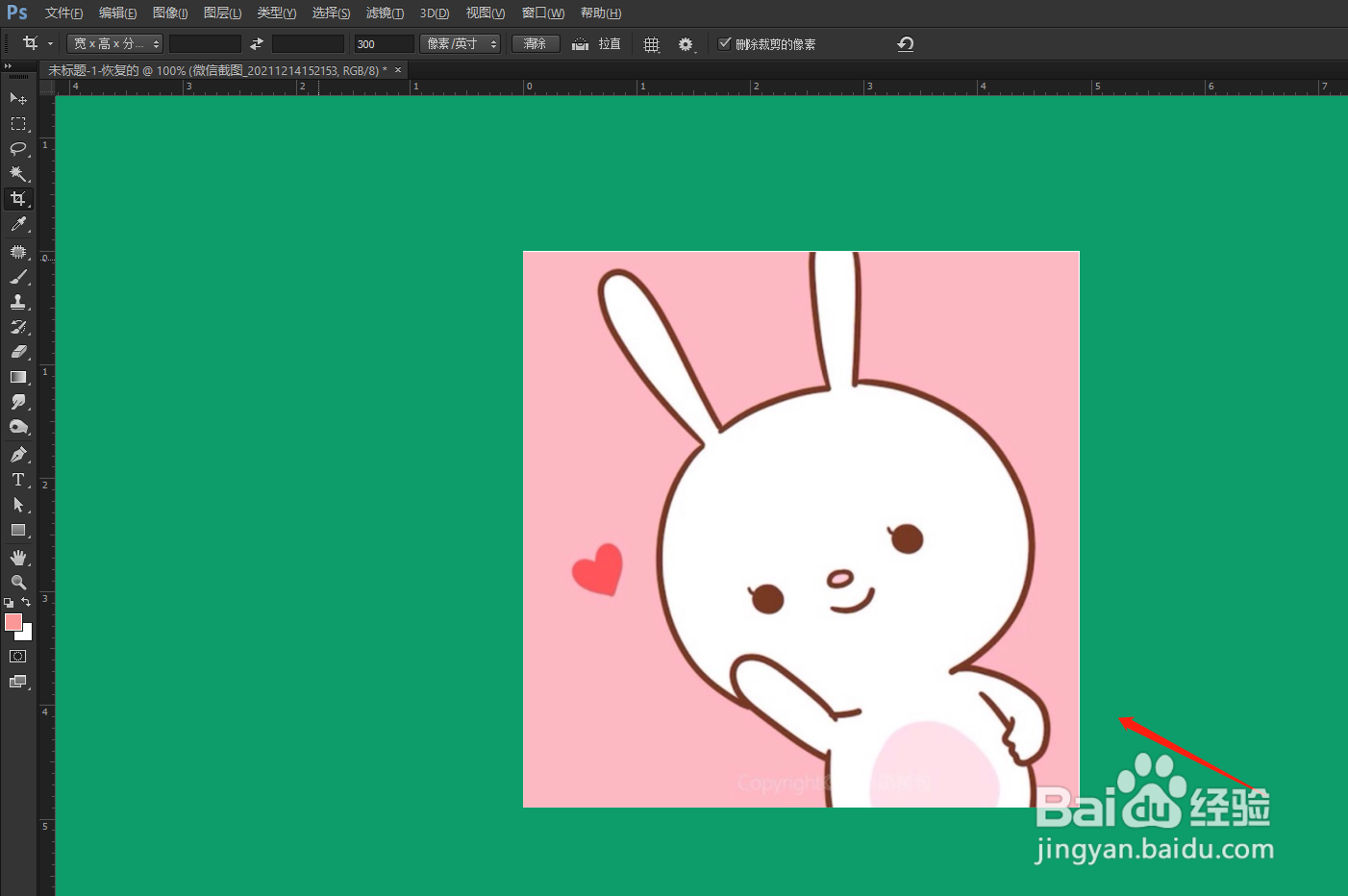Viewport: 1348px width, 896px height.
Task: Reset default foreground and background colors
Action: pos(9,603)
